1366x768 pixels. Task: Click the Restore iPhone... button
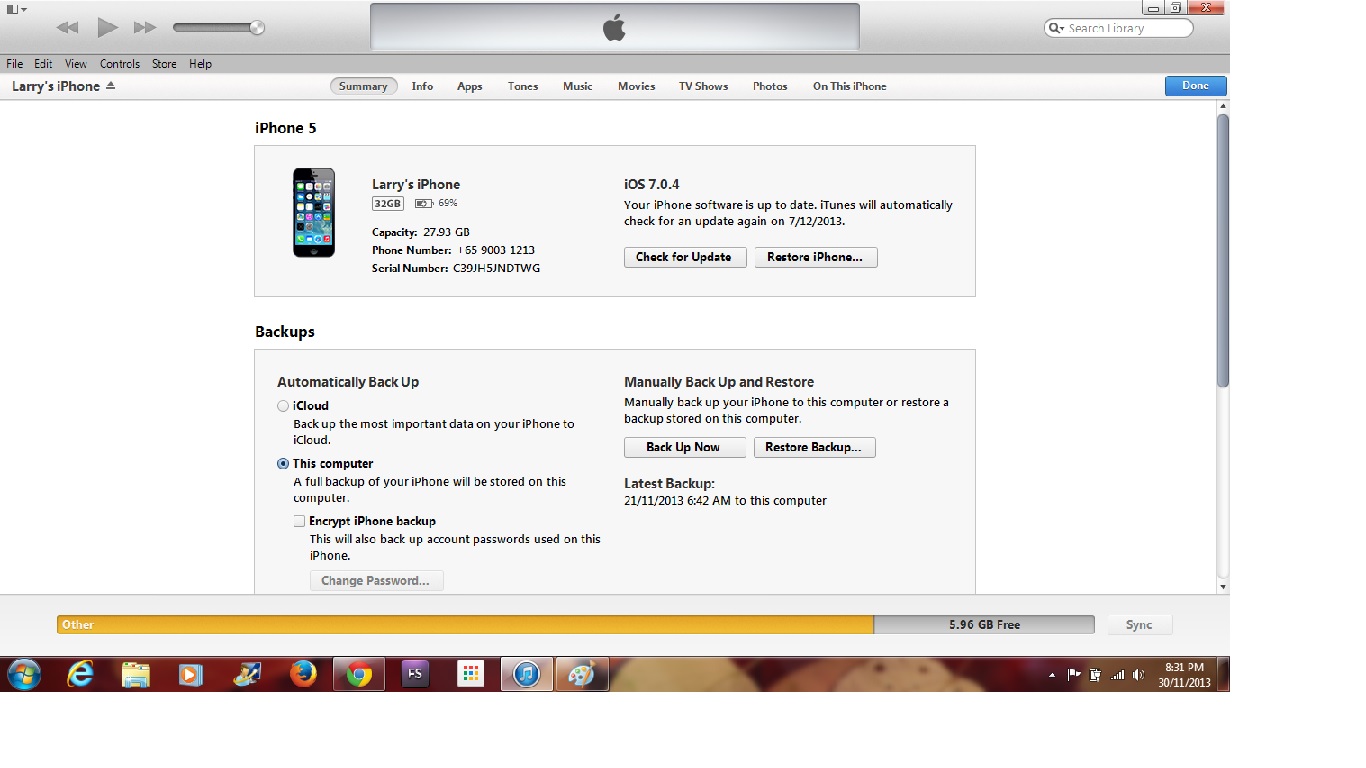coord(816,257)
